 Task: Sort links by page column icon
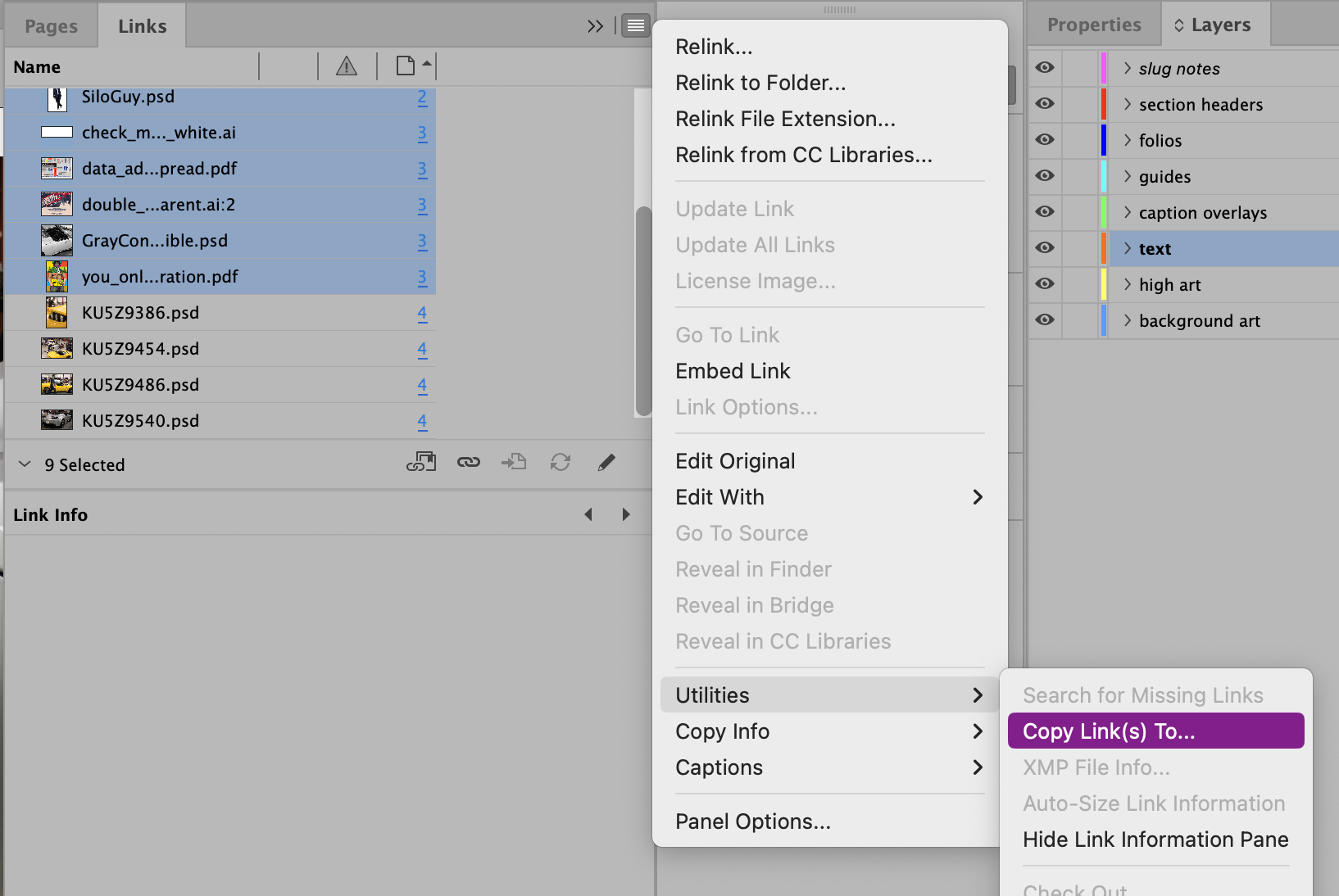(406, 66)
